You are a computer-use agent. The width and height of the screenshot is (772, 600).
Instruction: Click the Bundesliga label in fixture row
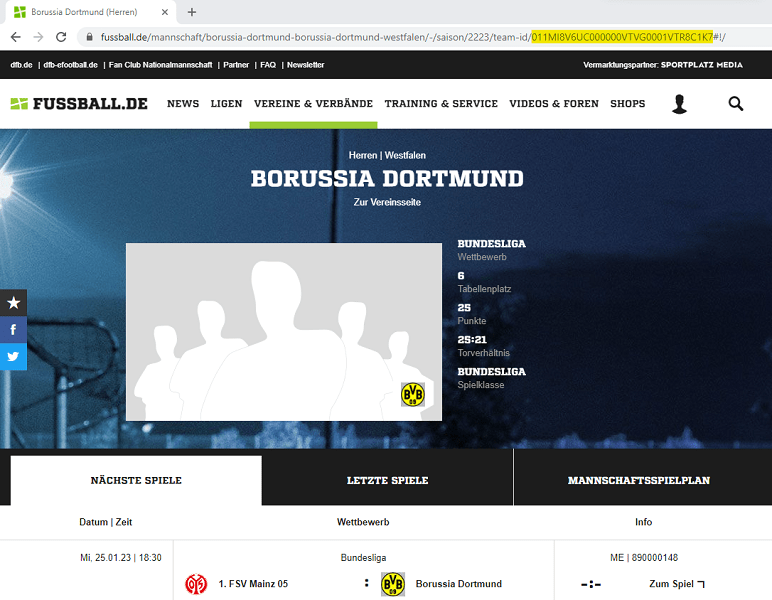363,558
